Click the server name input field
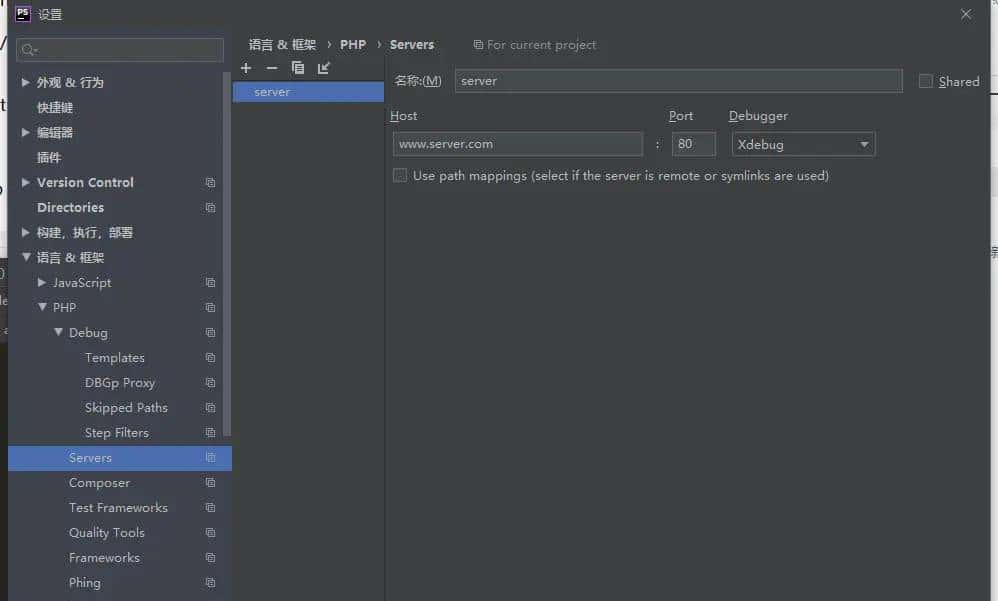Viewport: 998px width, 601px height. click(x=678, y=81)
